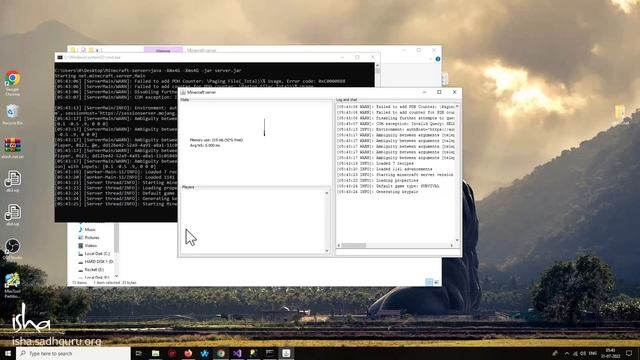Click Players list scrollbar up arrow
Image resolution: width=640 pixels, height=360 pixels.
pyautogui.click(x=327, y=193)
